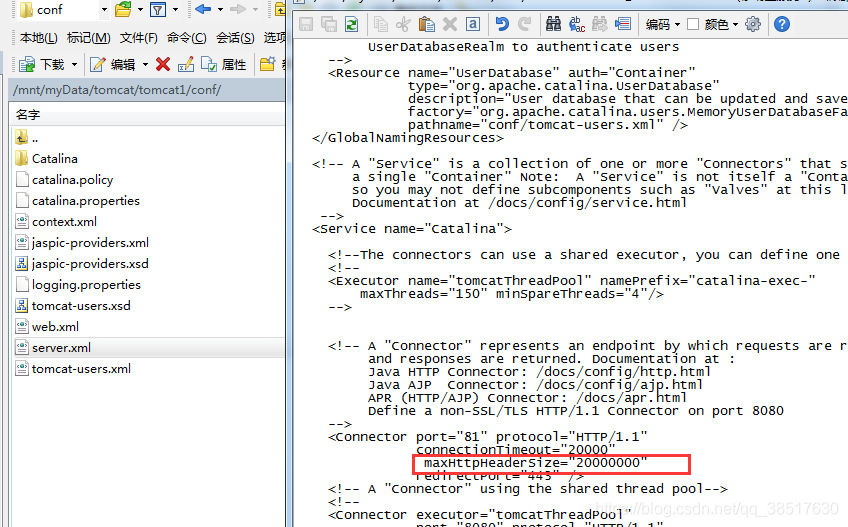Open the 颜色 color dropdown
The image size is (848, 527).
tap(721, 24)
